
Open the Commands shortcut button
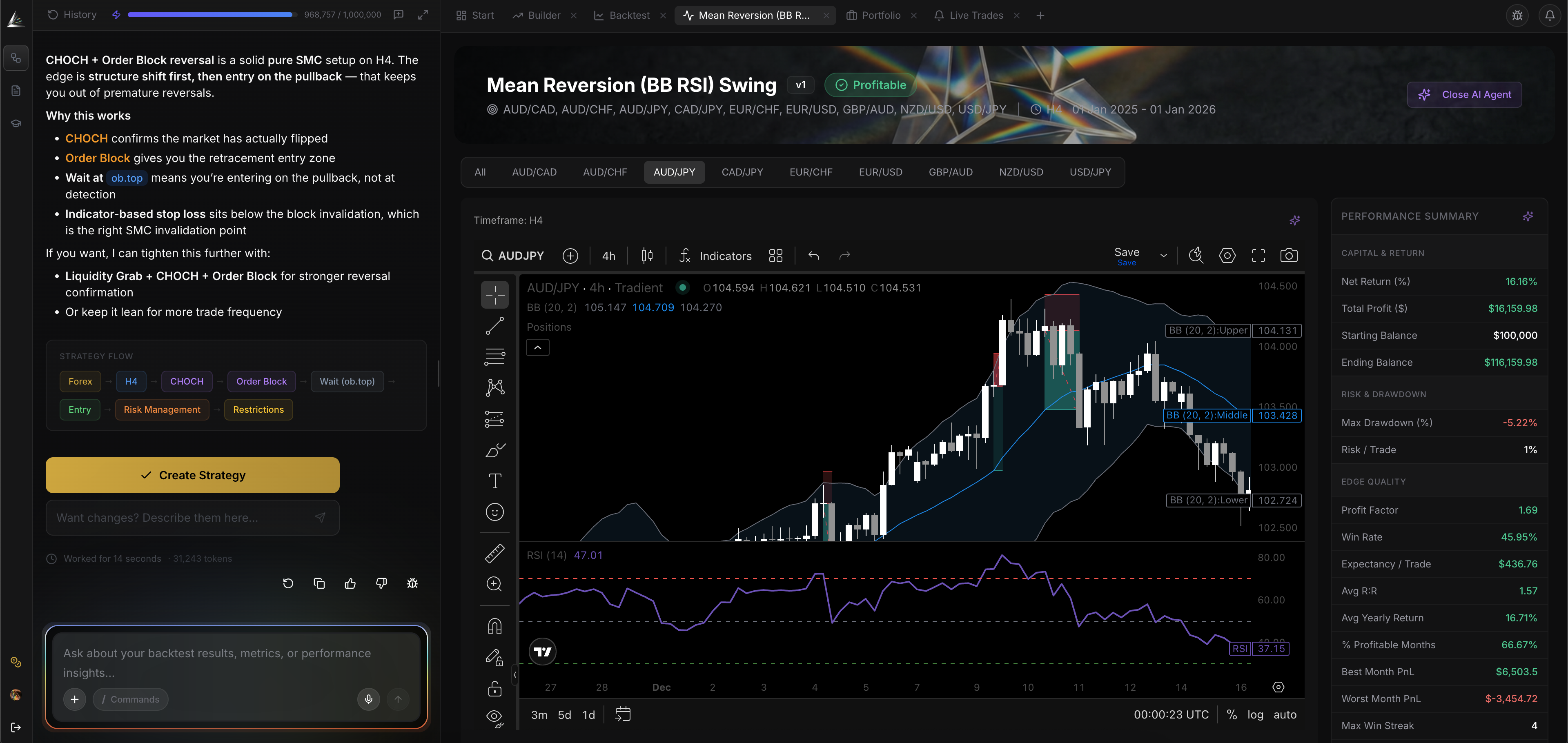[x=130, y=700]
